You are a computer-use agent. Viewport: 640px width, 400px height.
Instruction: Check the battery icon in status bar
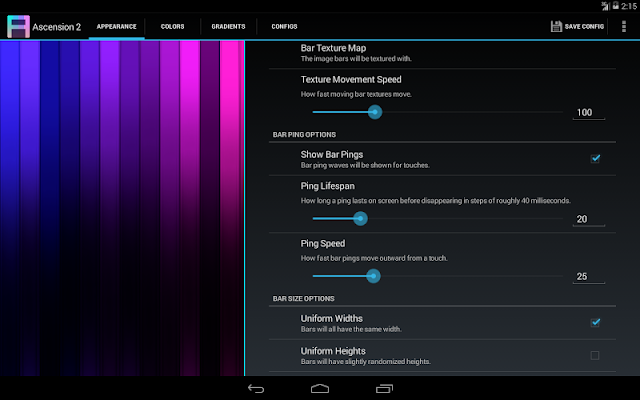(x=616, y=6)
